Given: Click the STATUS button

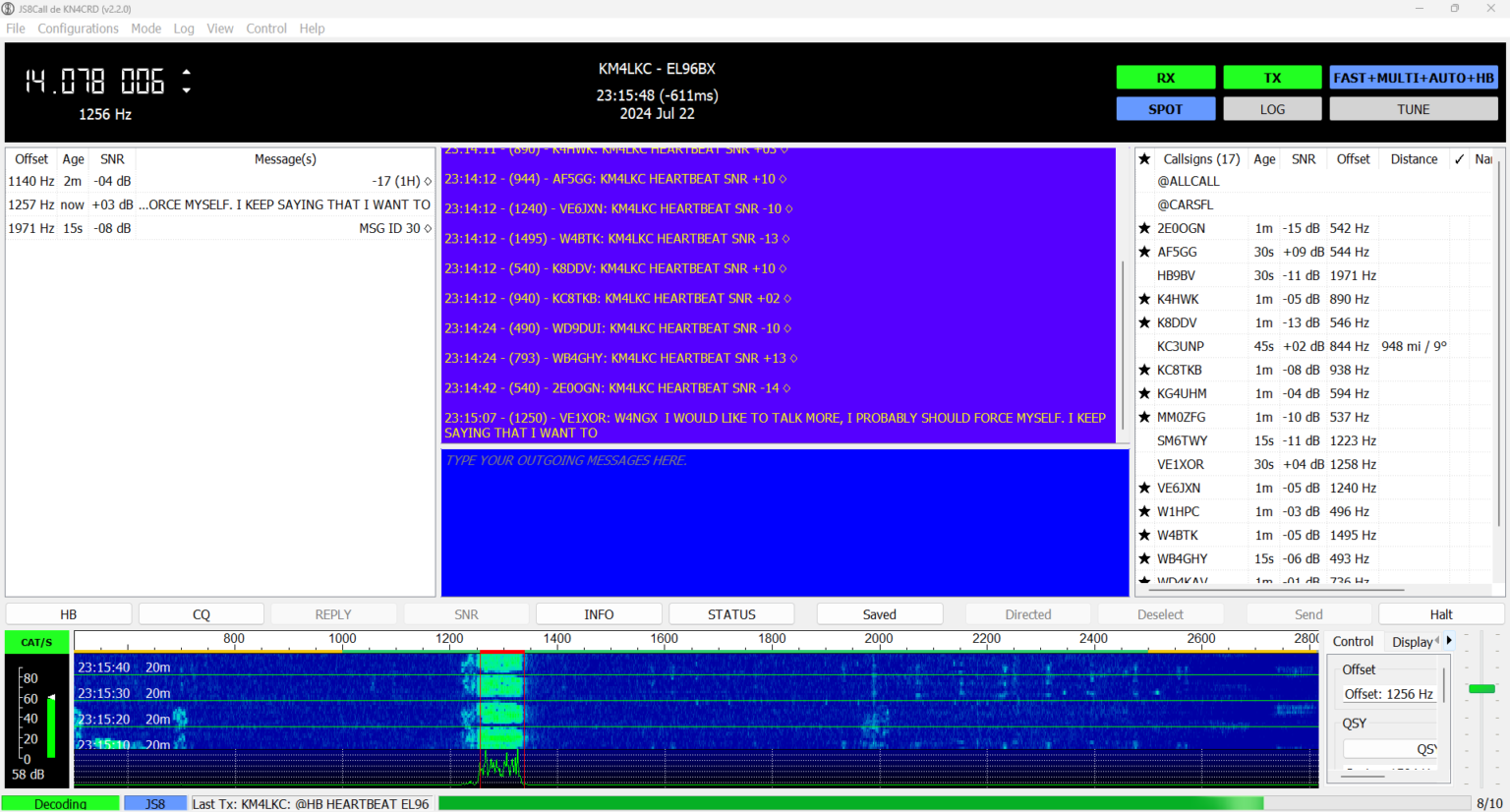Looking at the screenshot, I should 731,614.
